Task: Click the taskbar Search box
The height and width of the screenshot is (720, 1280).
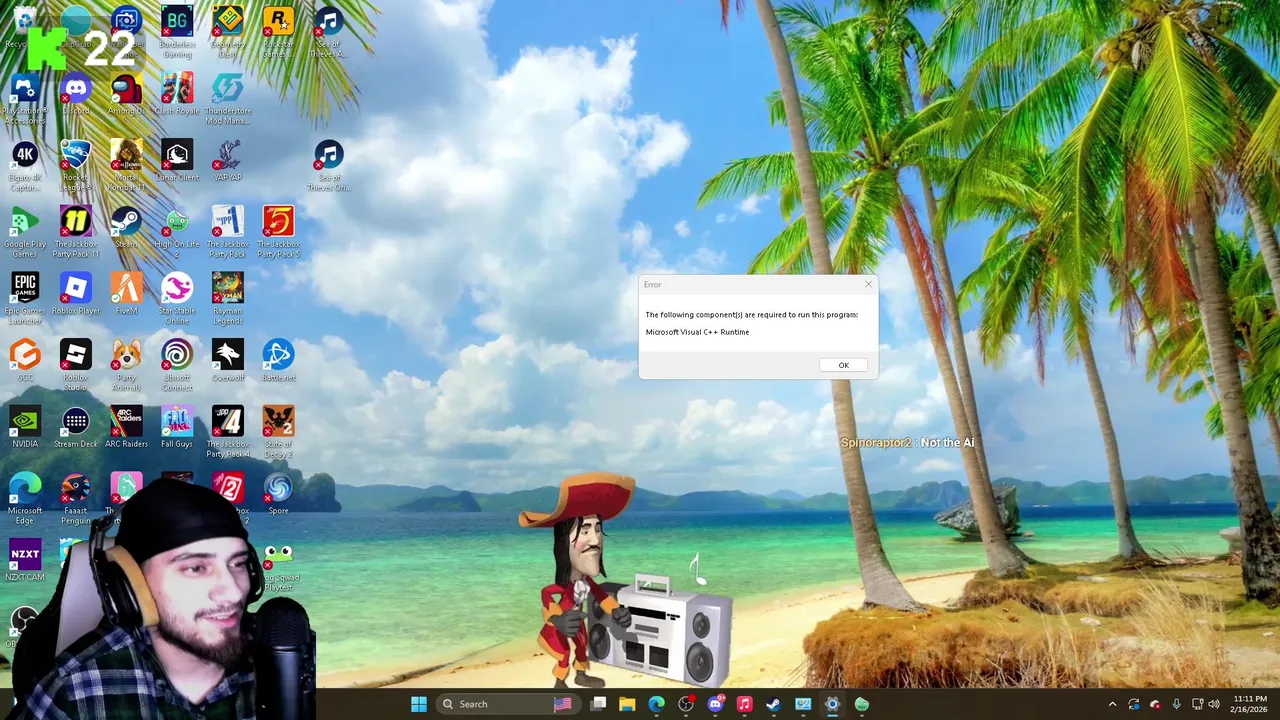Action: 508,704
